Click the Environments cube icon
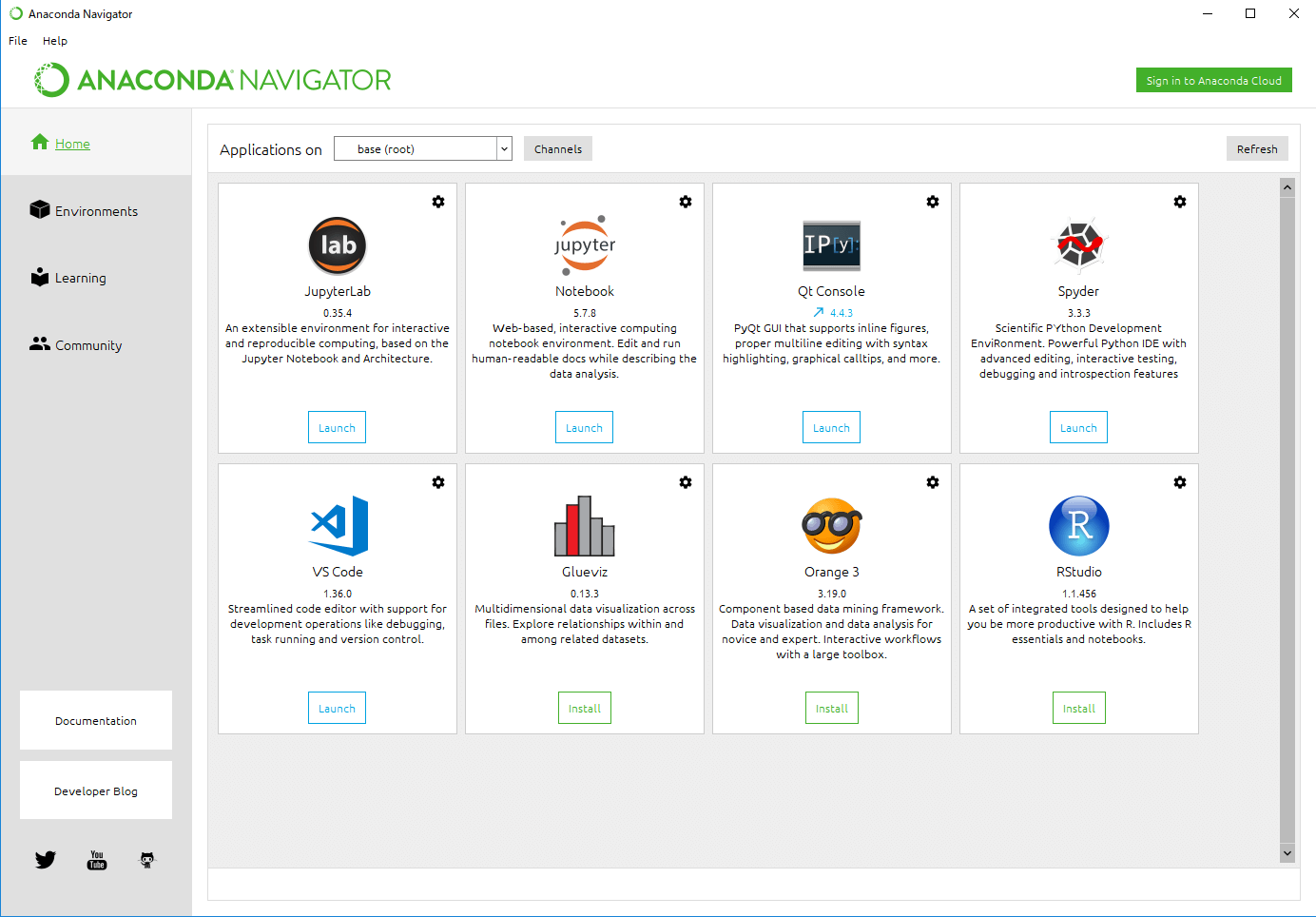 click(x=40, y=209)
